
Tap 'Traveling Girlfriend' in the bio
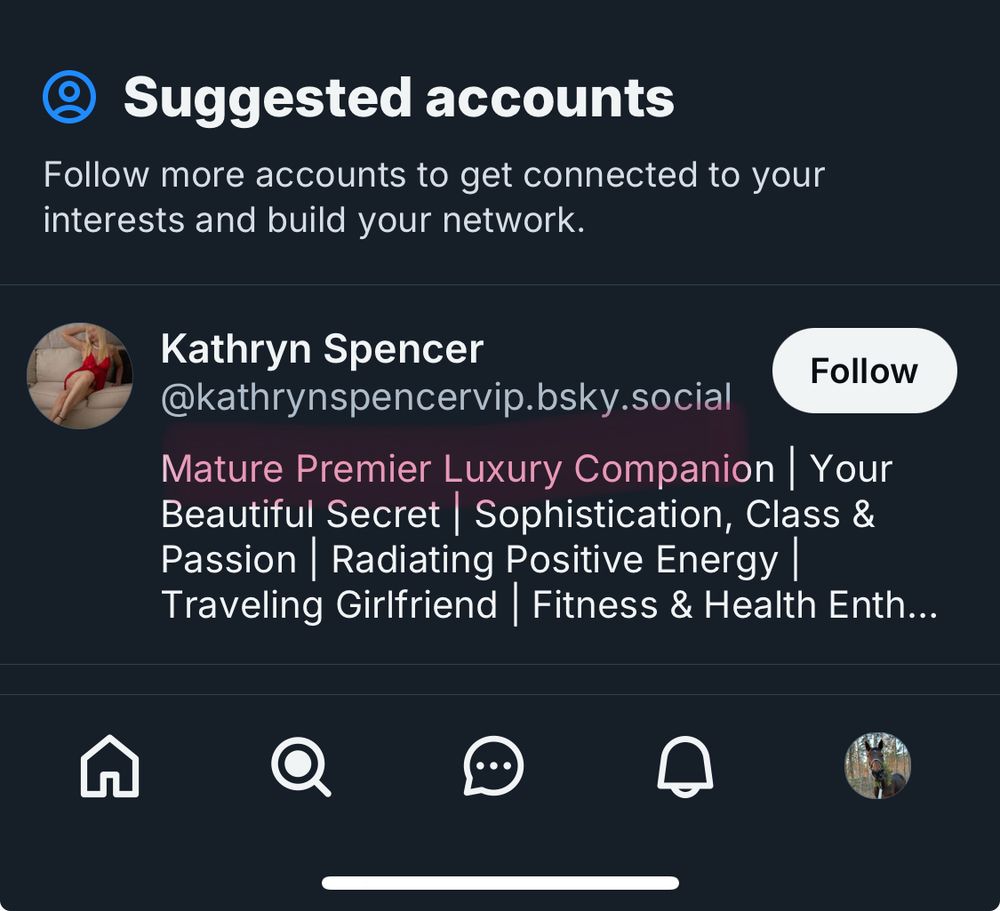(329, 605)
